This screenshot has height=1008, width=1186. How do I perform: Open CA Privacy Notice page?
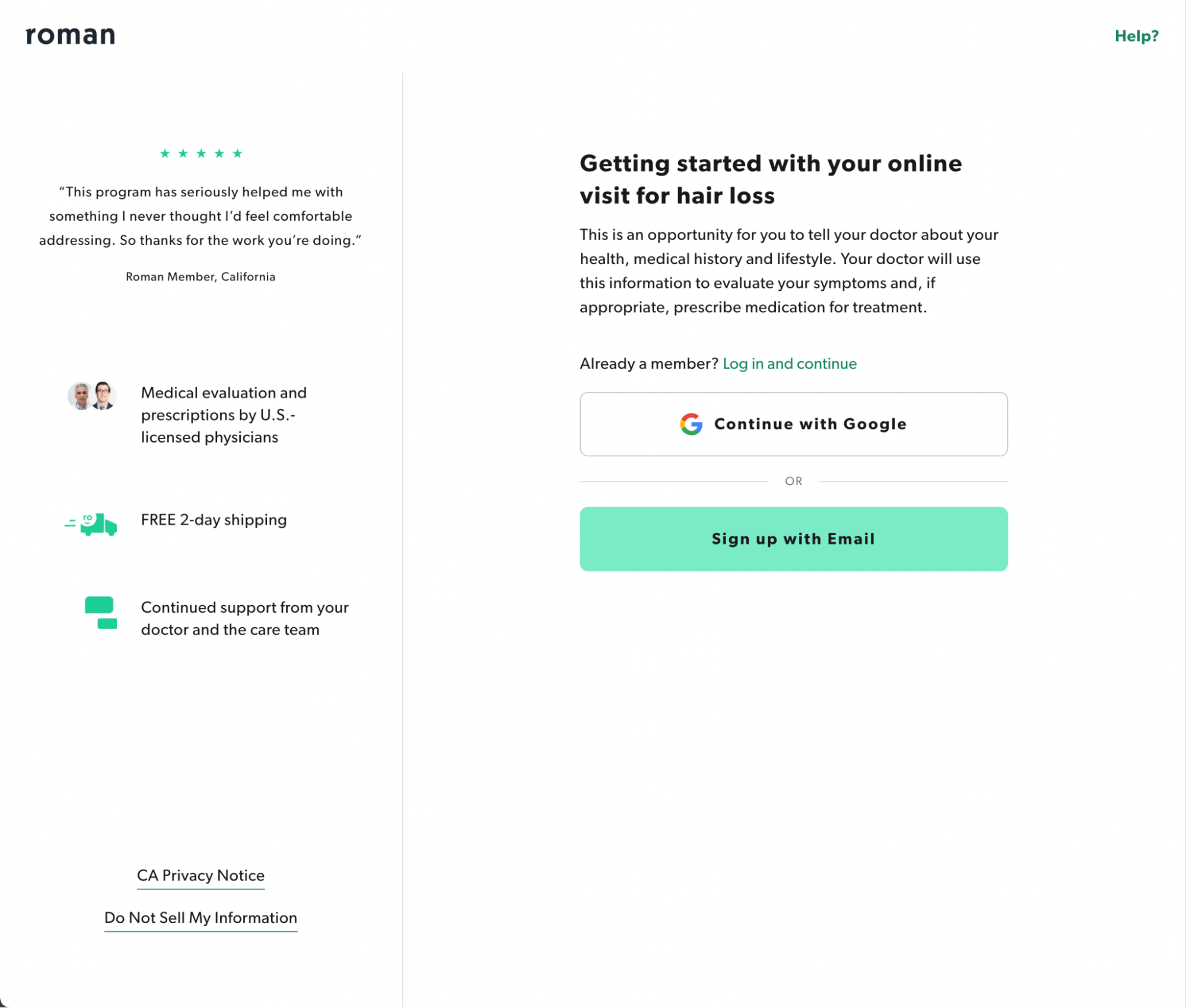[x=200, y=876]
